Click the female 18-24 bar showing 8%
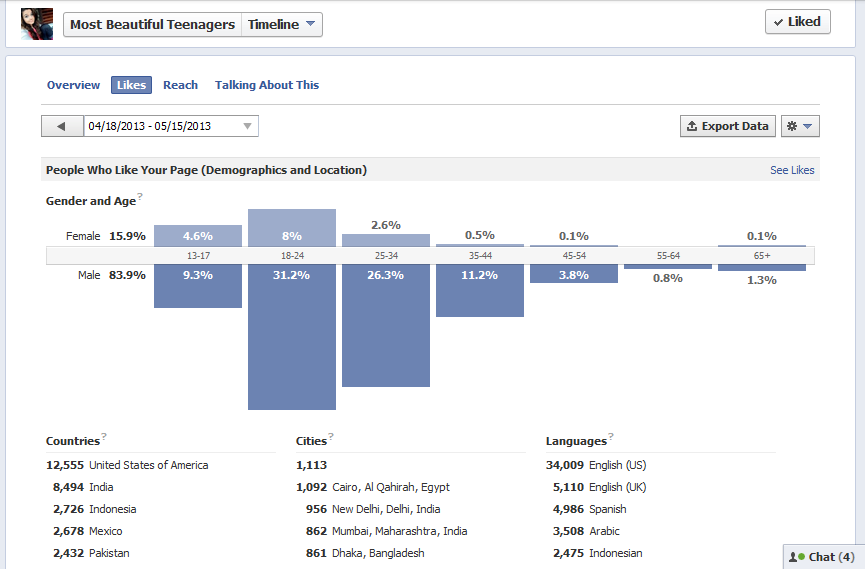Screen dimensions: 865x570 (x=292, y=228)
